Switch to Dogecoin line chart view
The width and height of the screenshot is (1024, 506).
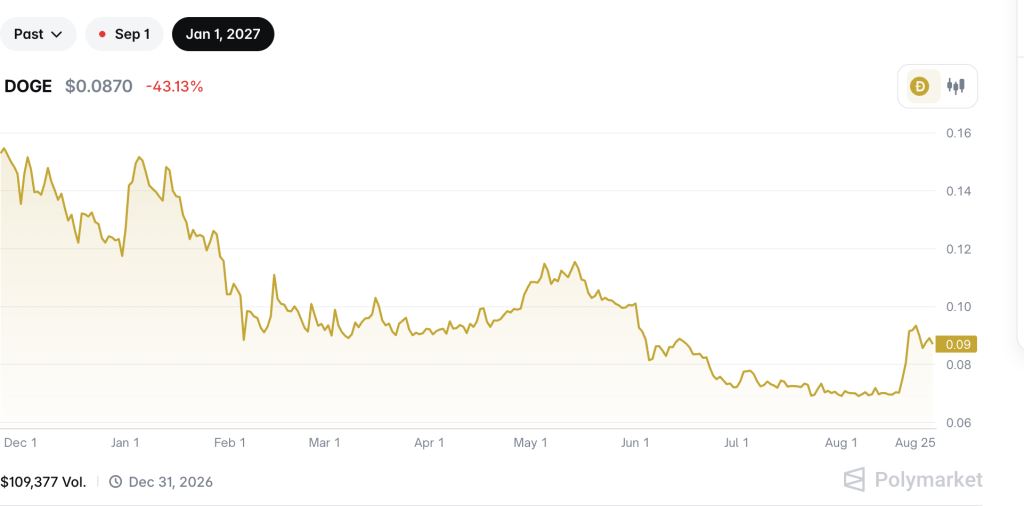(920, 86)
